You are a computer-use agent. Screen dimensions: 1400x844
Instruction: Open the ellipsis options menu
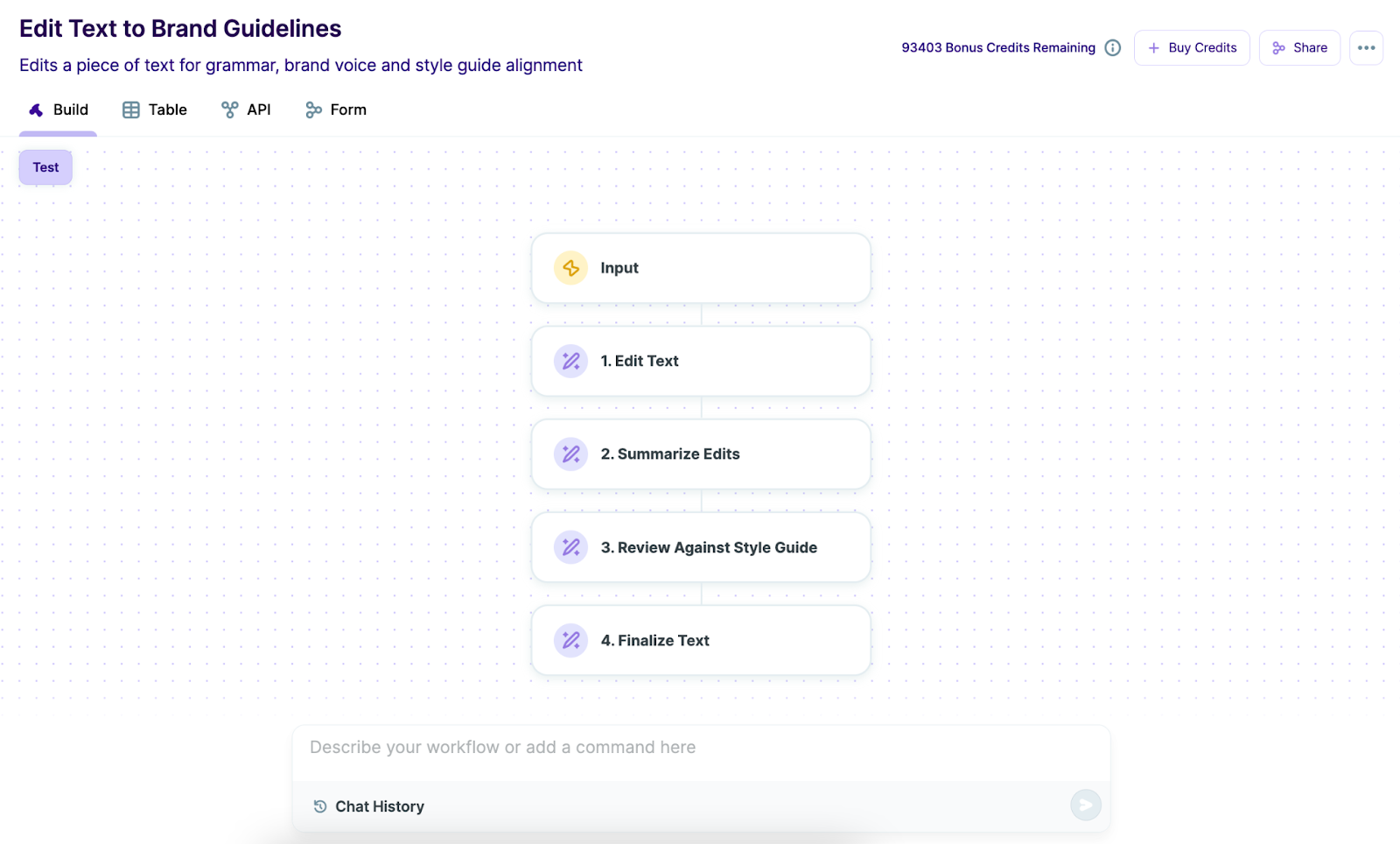pyautogui.click(x=1365, y=47)
